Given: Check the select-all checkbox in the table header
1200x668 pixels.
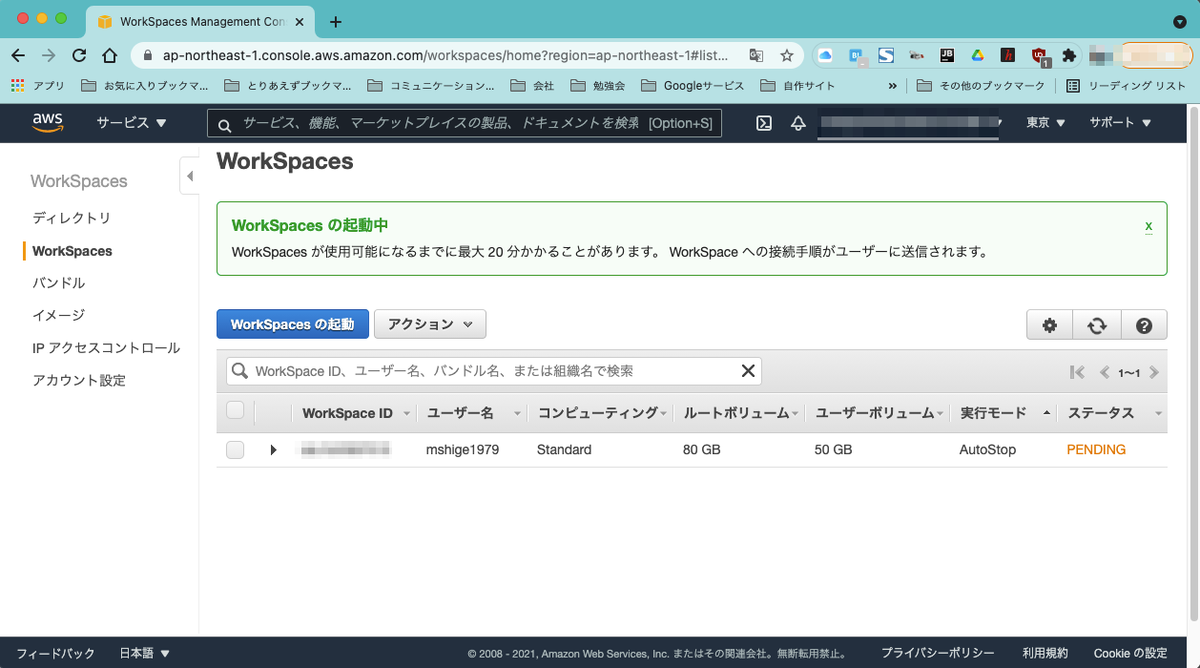Looking at the screenshot, I should [234, 411].
